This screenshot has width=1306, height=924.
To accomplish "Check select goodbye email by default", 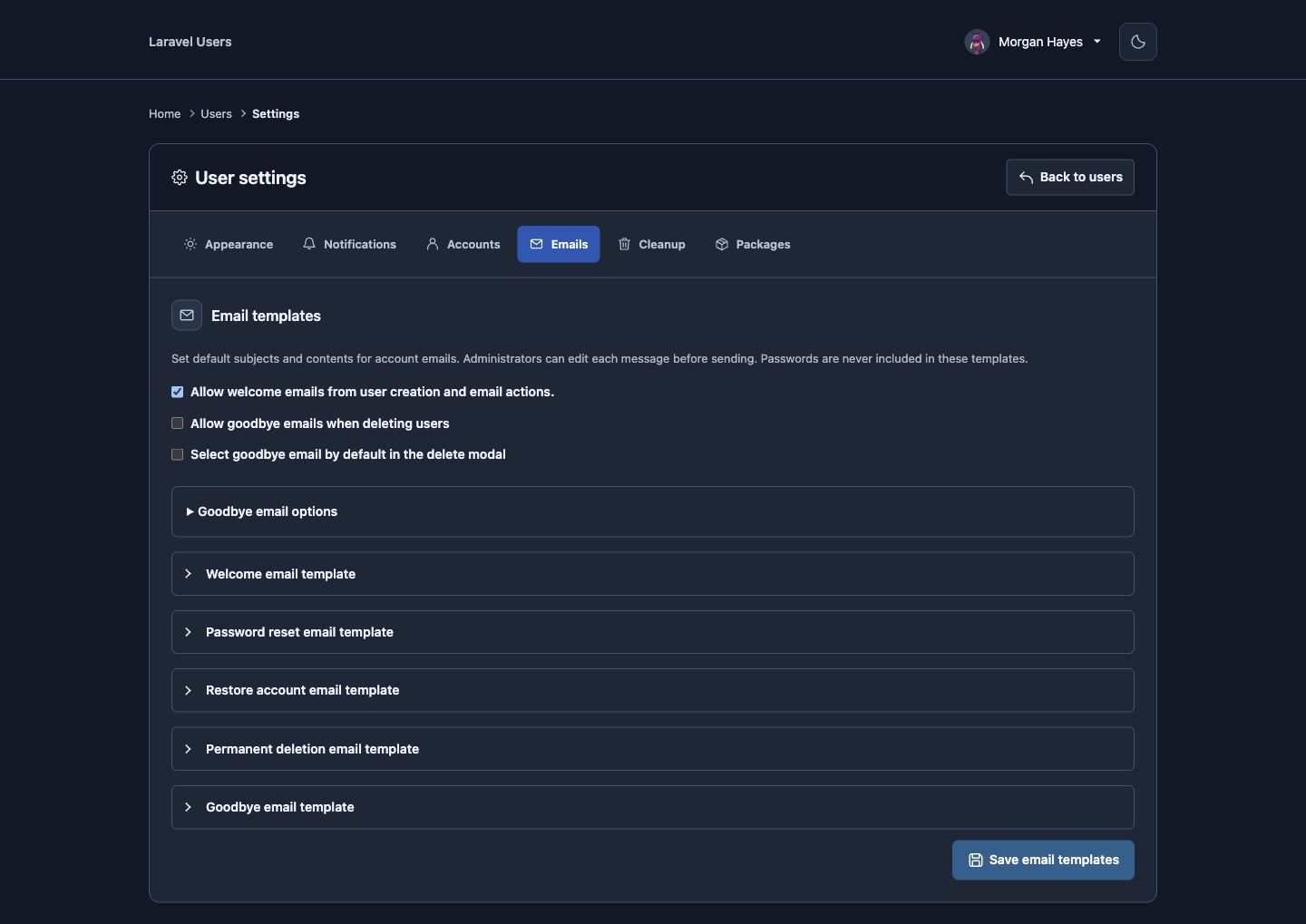I will point(178,454).
